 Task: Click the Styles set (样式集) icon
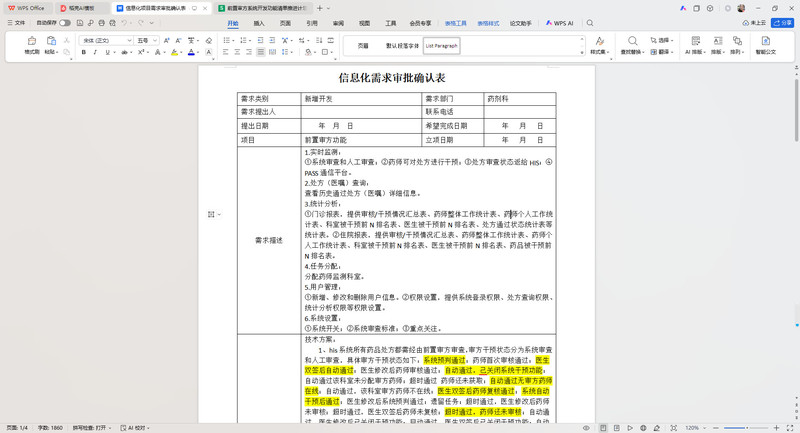(x=600, y=41)
